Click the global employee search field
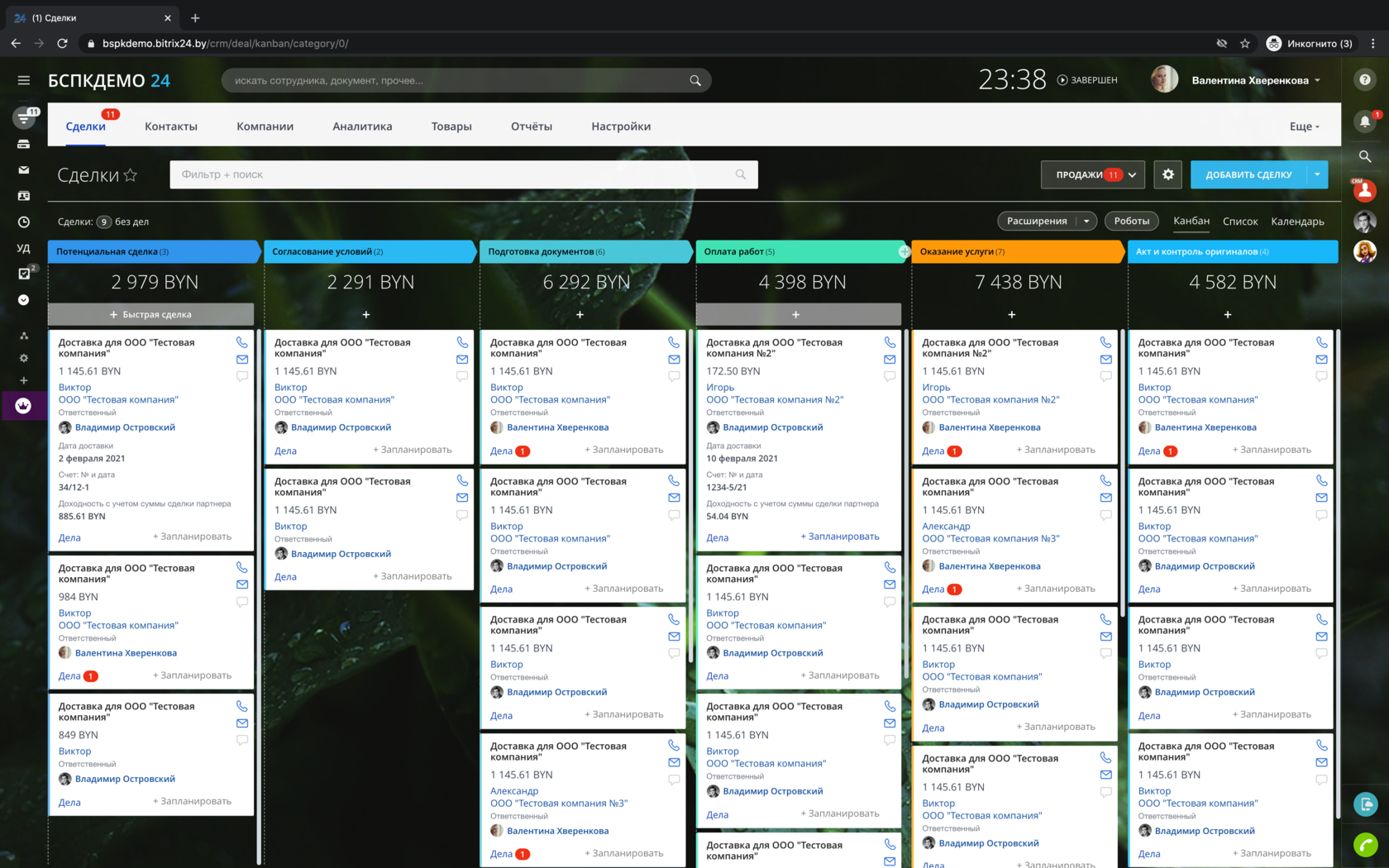 (465, 80)
